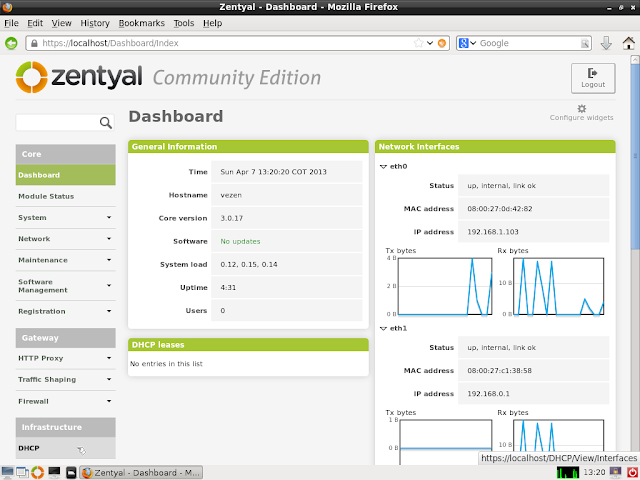This screenshot has width=640, height=480.
Task: Expand Software Management sidebar menu
Action: tap(65, 286)
